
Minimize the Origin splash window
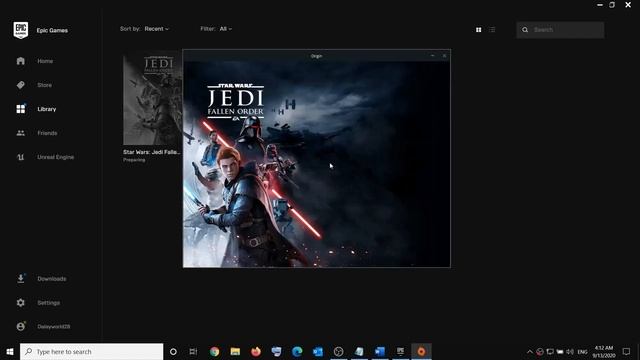point(432,56)
